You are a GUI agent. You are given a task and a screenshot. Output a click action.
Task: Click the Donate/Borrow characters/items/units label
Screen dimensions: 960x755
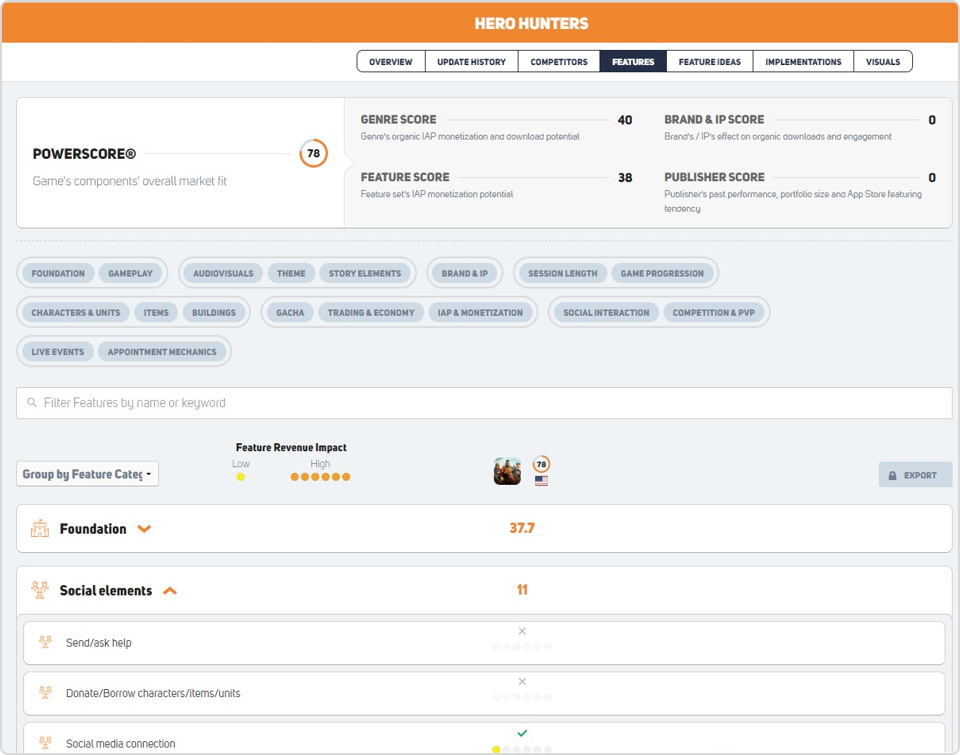(153, 693)
